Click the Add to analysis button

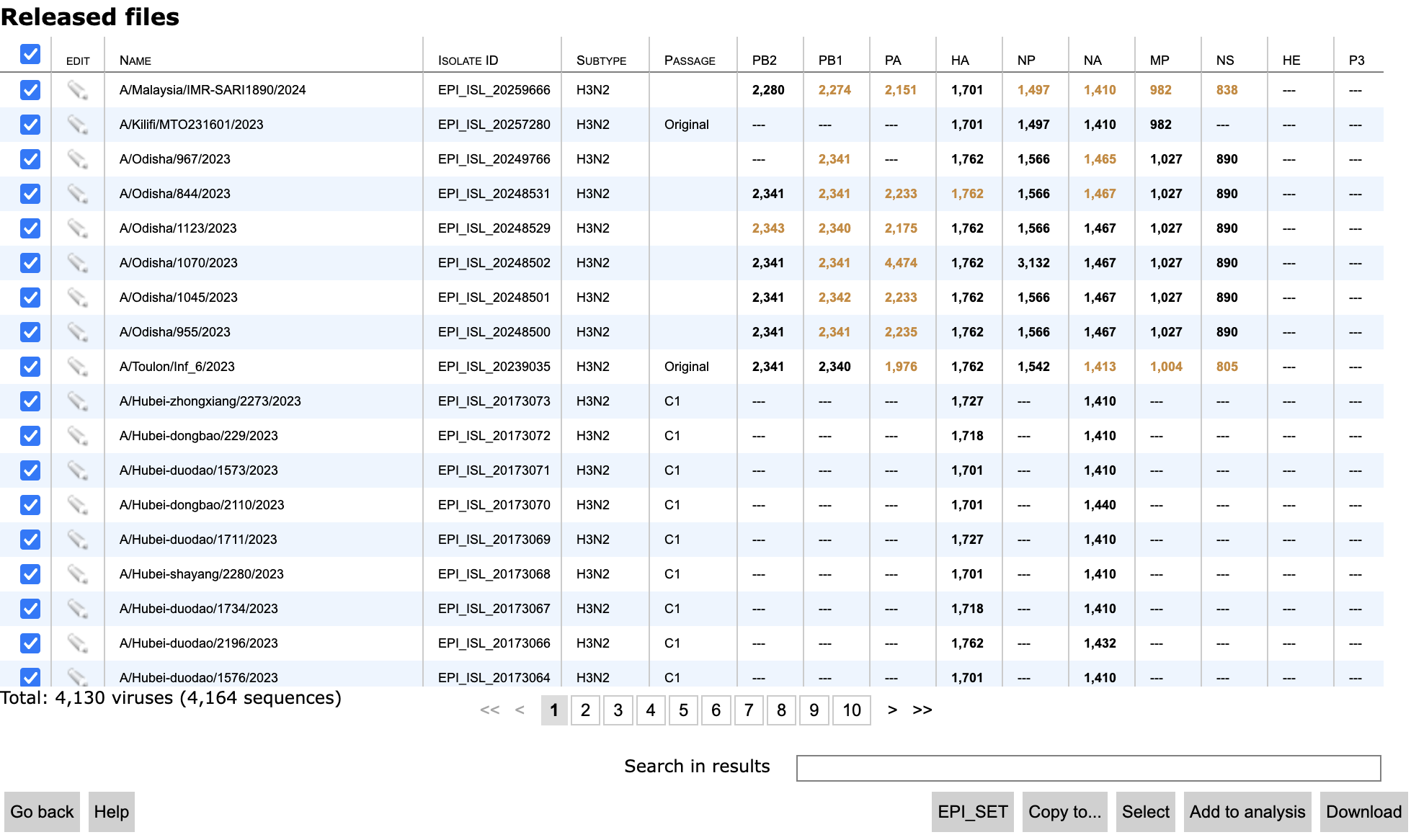coord(1247,812)
